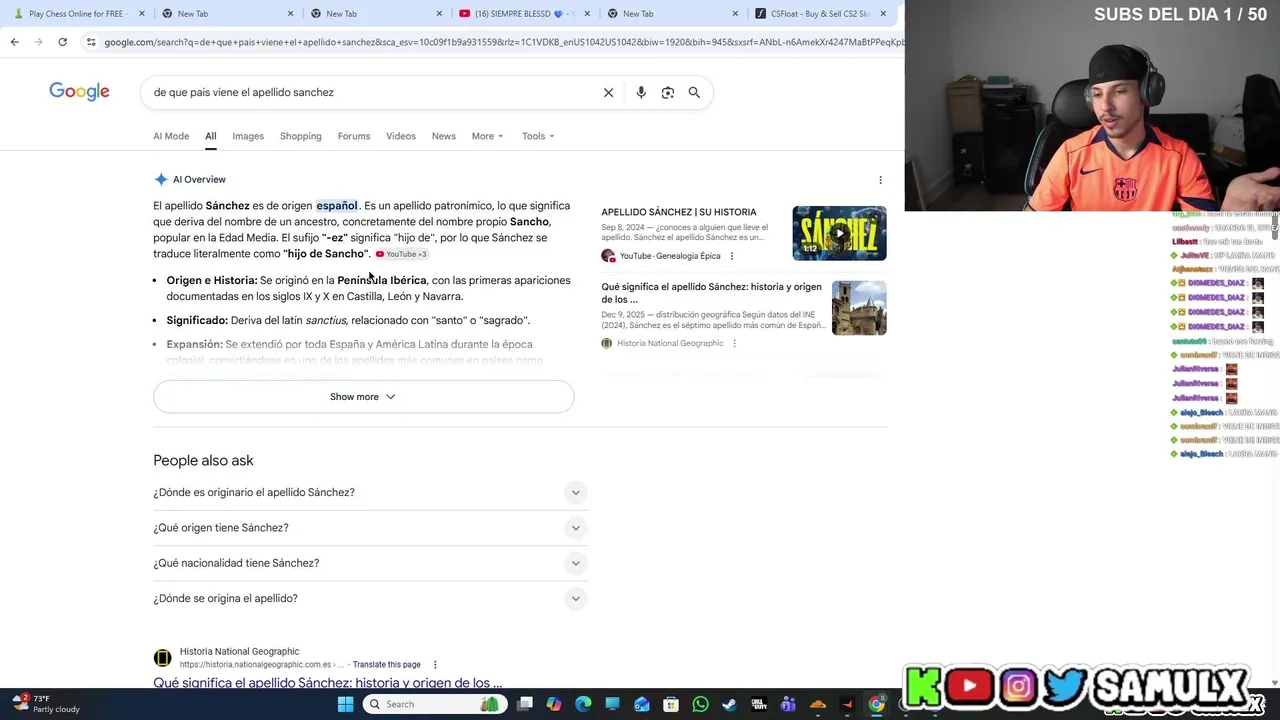This screenshot has width=1280, height=720.
Task: Switch to AI Mode tab
Action: pos(171,136)
